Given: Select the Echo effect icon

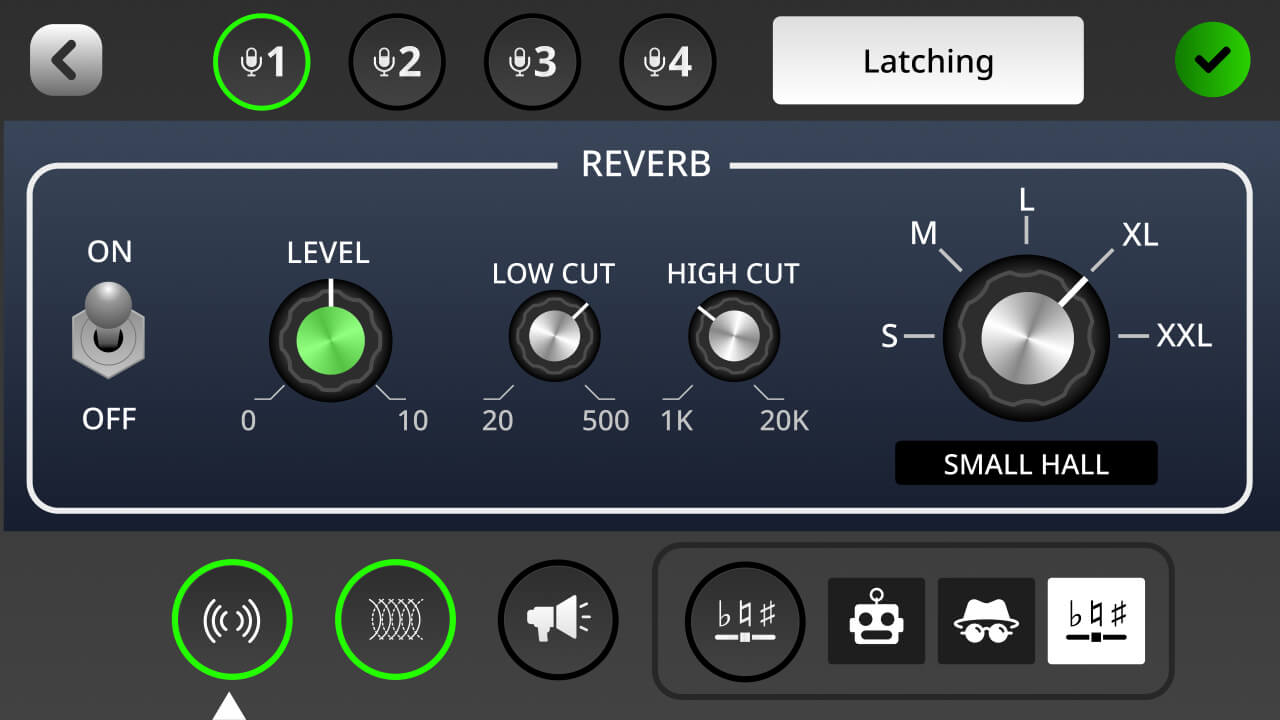Looking at the screenshot, I should 395,619.
